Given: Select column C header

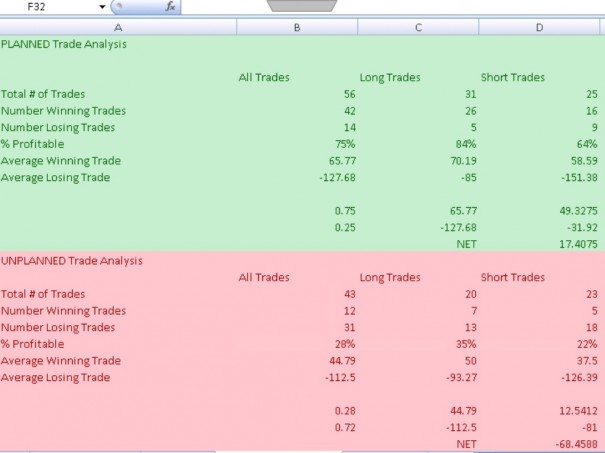Looking at the screenshot, I should [x=418, y=27].
